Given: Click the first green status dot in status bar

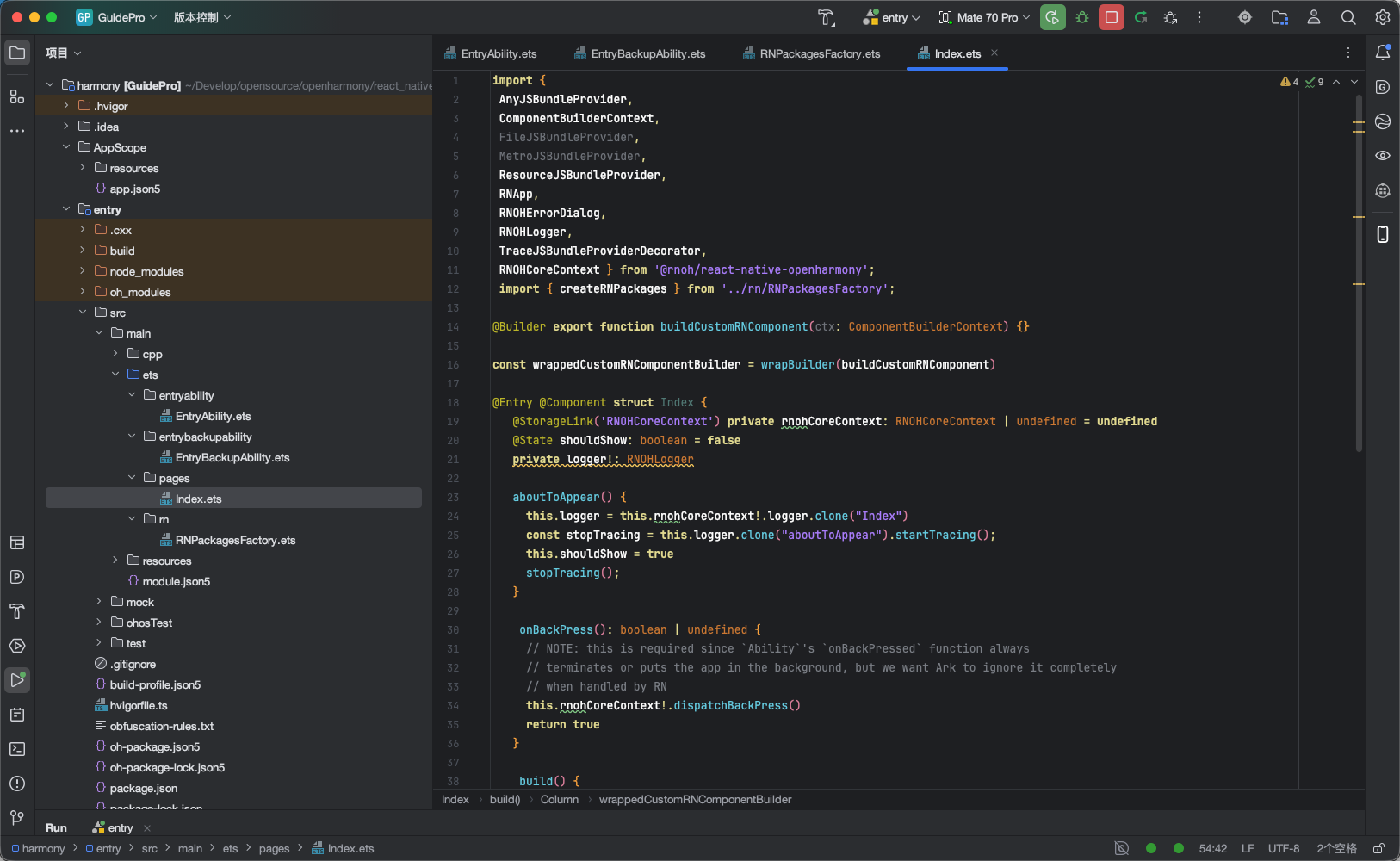Looking at the screenshot, I should [1150, 848].
